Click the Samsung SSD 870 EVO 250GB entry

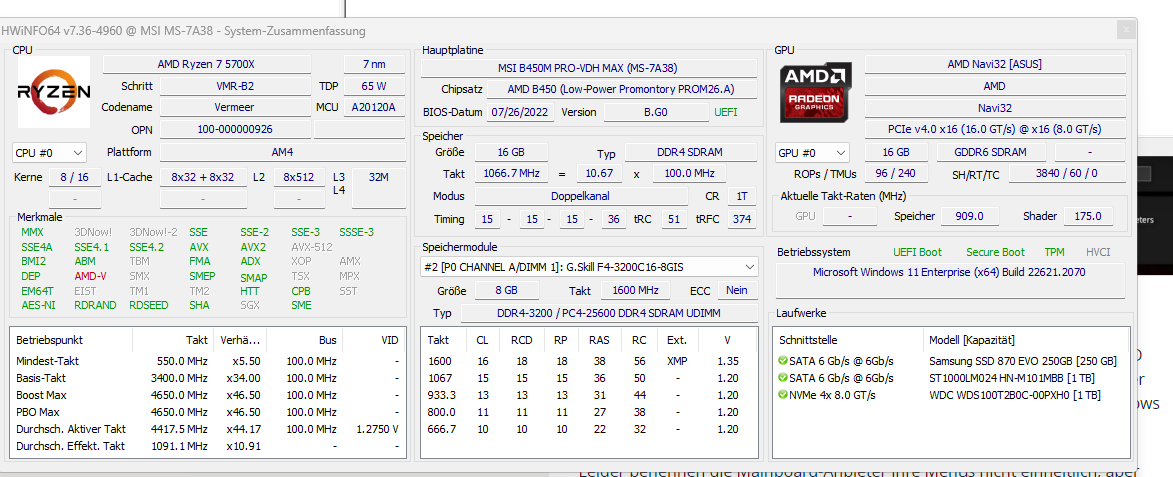pyautogui.click(x=1023, y=361)
